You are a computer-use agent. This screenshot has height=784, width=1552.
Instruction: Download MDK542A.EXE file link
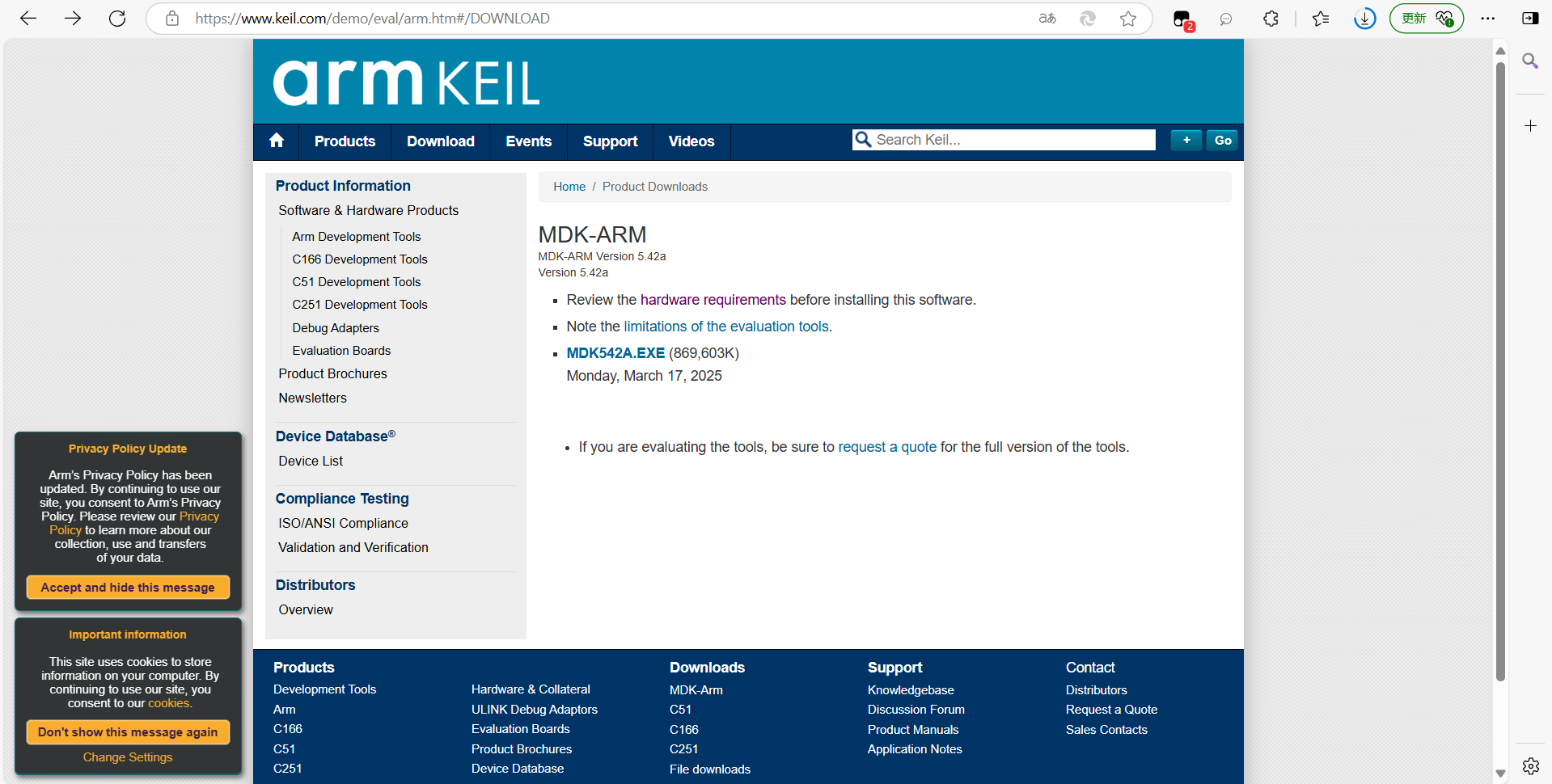615,353
